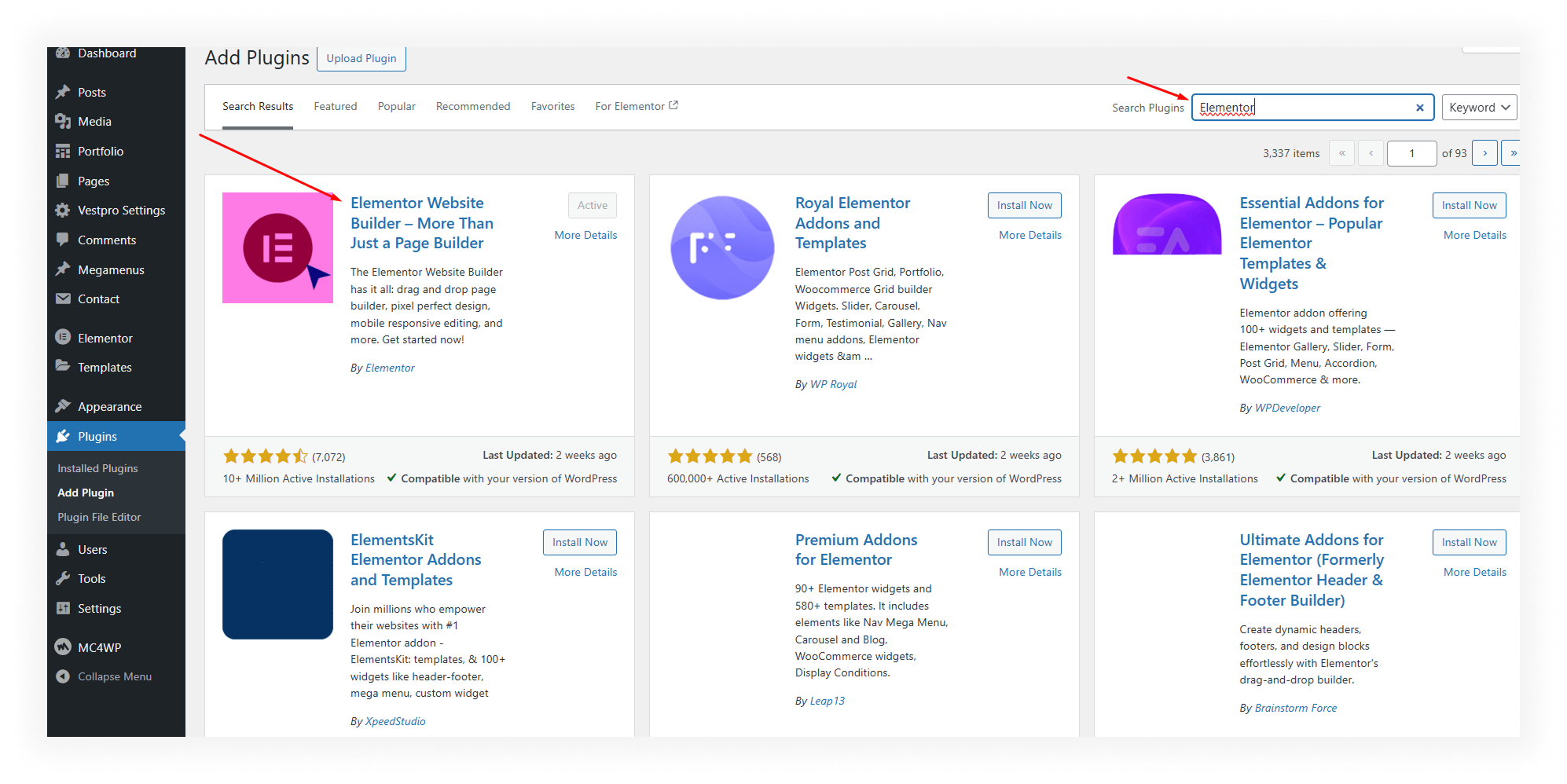The image size is (1567, 784).
Task: Open More Details for Essential Addons
Action: [1475, 235]
